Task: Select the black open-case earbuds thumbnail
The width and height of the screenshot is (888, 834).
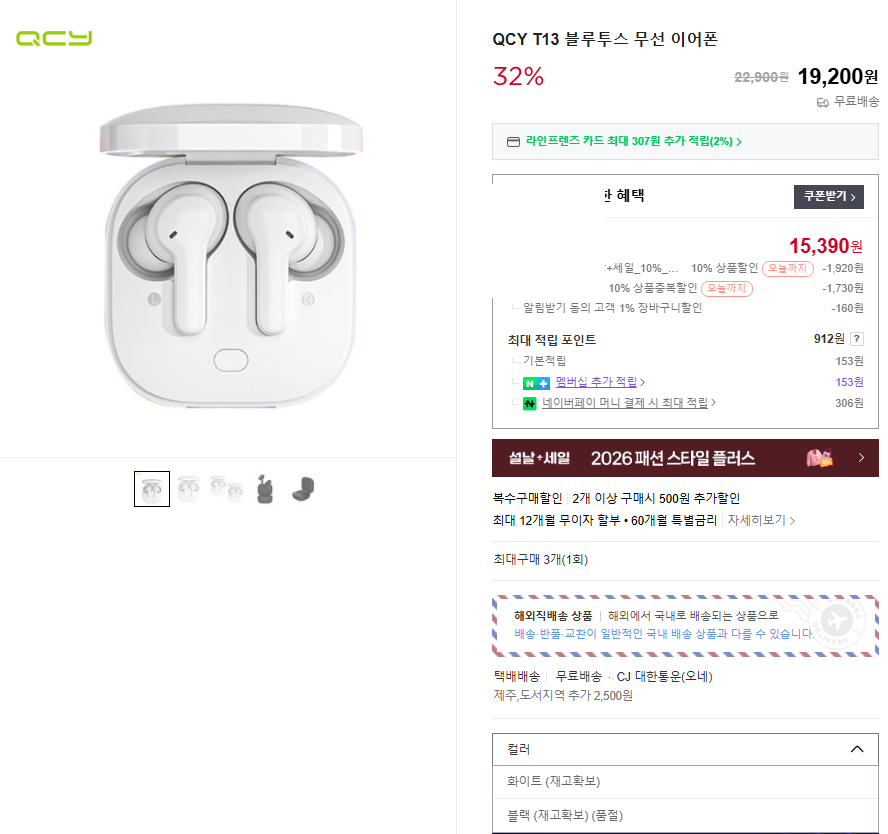Action: 264,489
